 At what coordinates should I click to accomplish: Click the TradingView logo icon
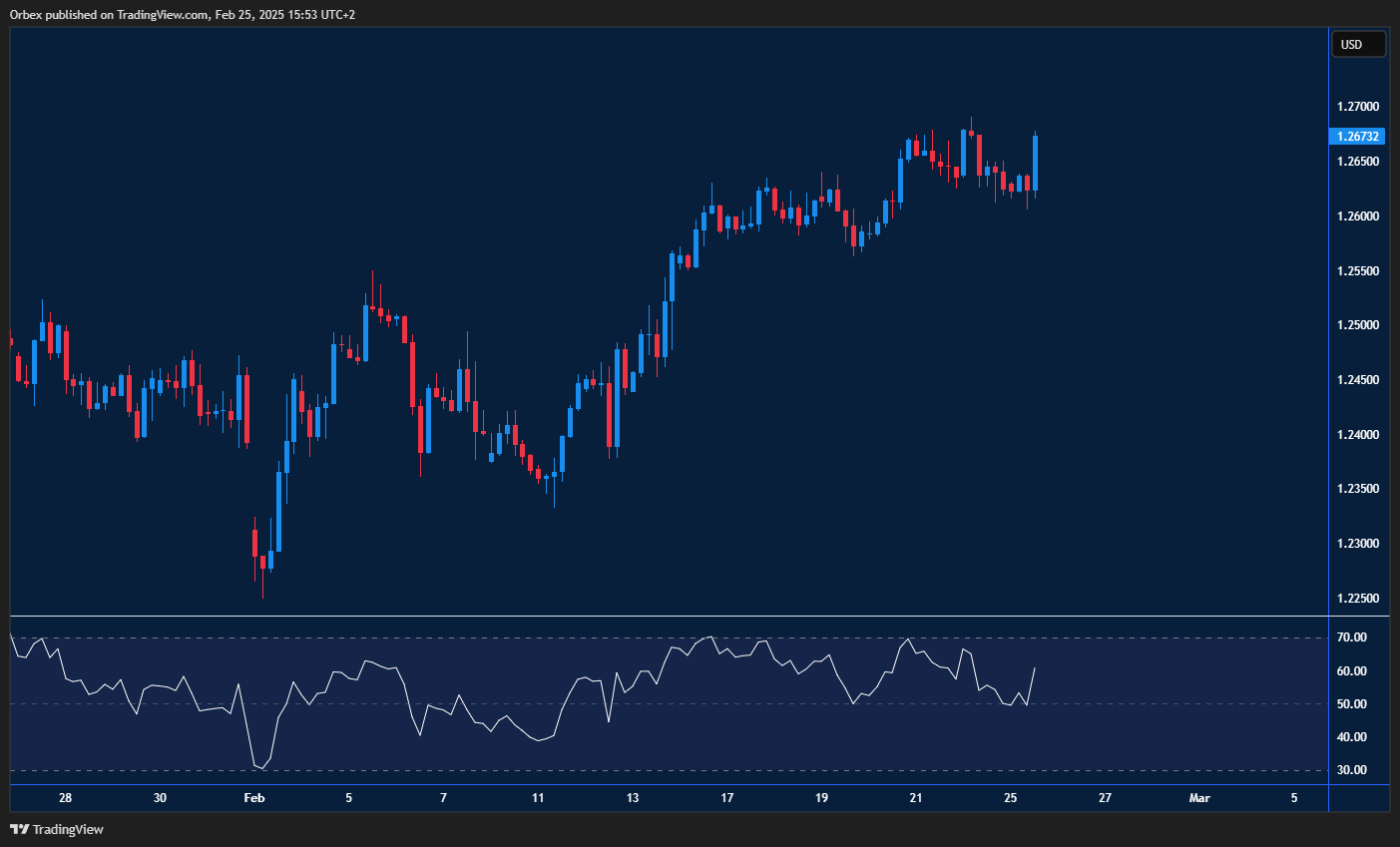pos(17,829)
